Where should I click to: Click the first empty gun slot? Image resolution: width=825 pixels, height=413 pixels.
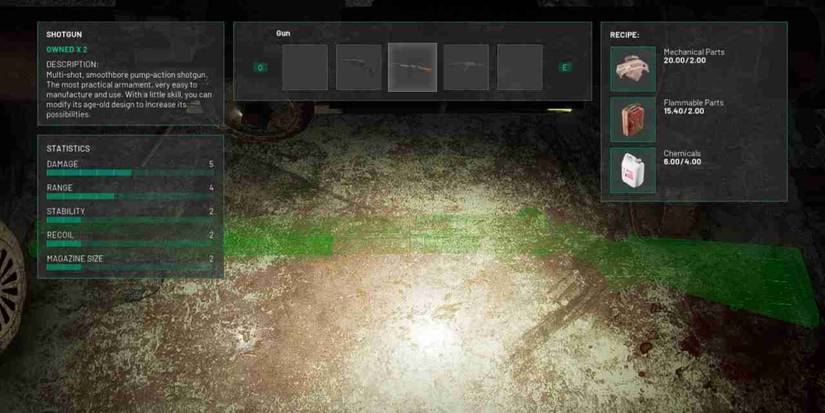[x=305, y=67]
